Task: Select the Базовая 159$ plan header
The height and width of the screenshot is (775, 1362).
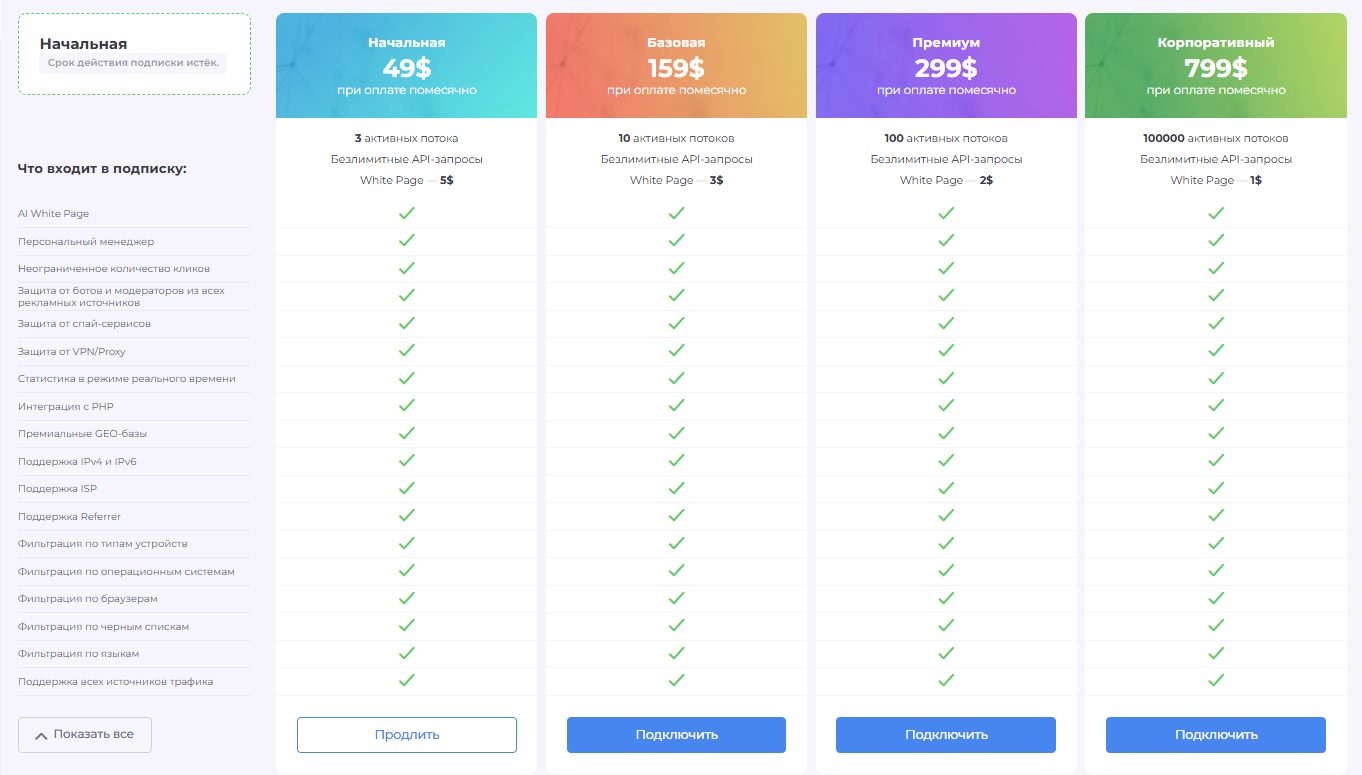Action: click(x=676, y=67)
